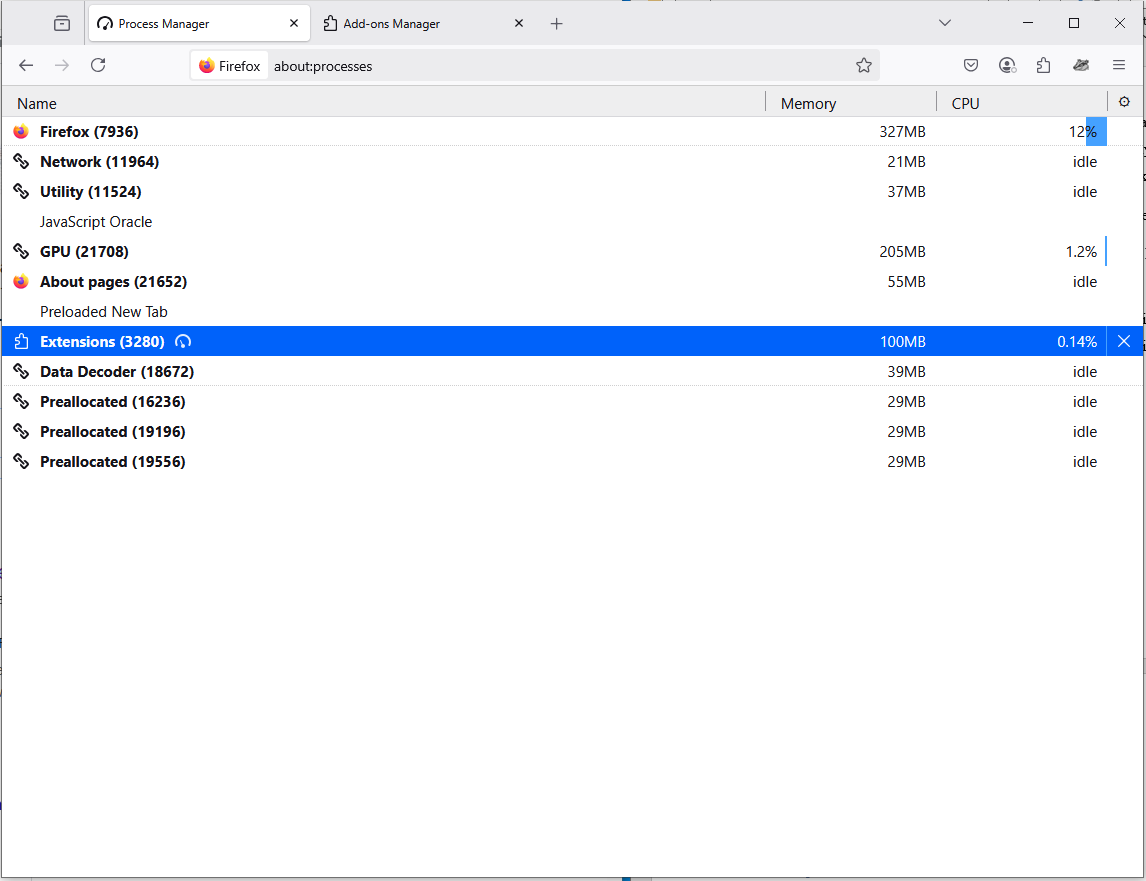
Task: Open the Firefox View icon
Action: pyautogui.click(x=62, y=23)
